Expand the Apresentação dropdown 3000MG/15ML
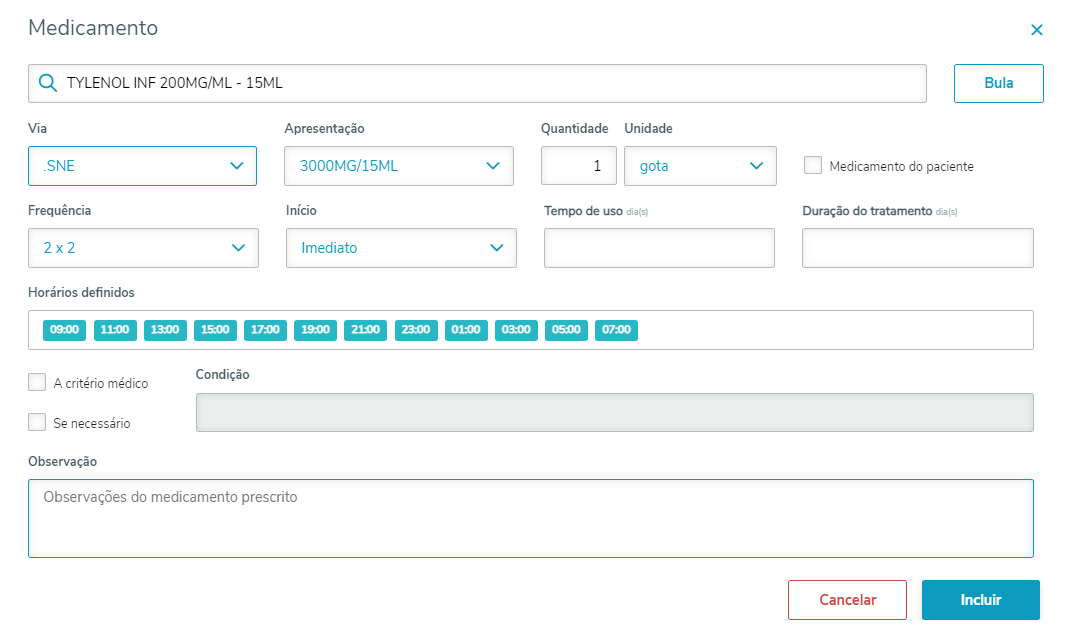1066x633 pixels. coord(399,166)
